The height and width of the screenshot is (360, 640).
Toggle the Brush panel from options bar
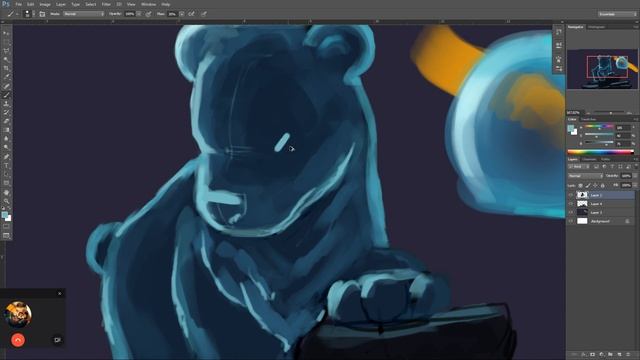(42, 14)
